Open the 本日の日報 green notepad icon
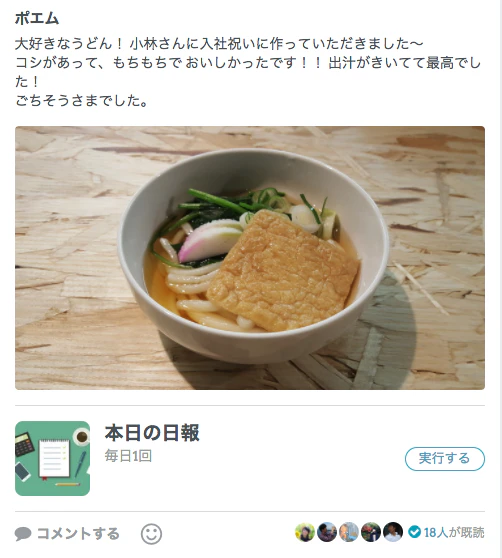 (x=52, y=458)
